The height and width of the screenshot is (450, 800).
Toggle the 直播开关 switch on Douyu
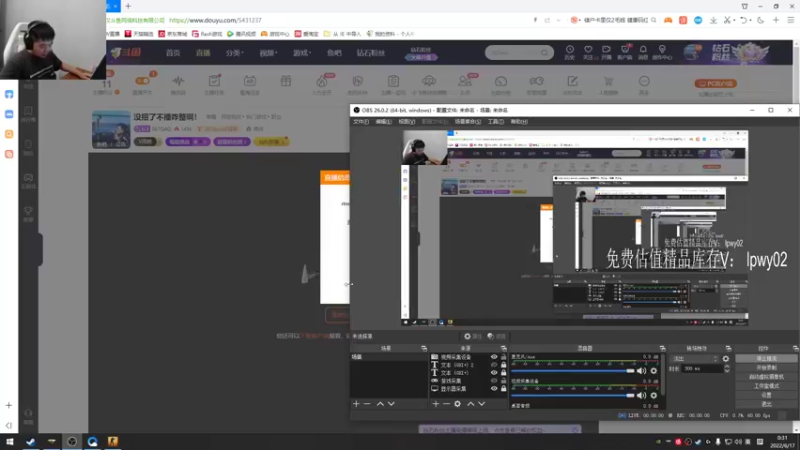[x=142, y=81]
